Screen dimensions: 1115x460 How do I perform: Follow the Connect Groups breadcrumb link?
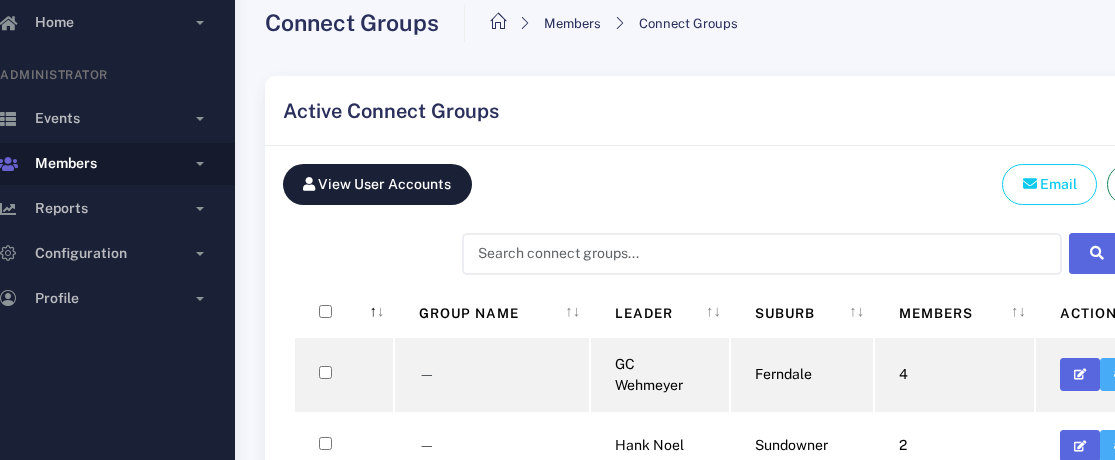coord(688,23)
